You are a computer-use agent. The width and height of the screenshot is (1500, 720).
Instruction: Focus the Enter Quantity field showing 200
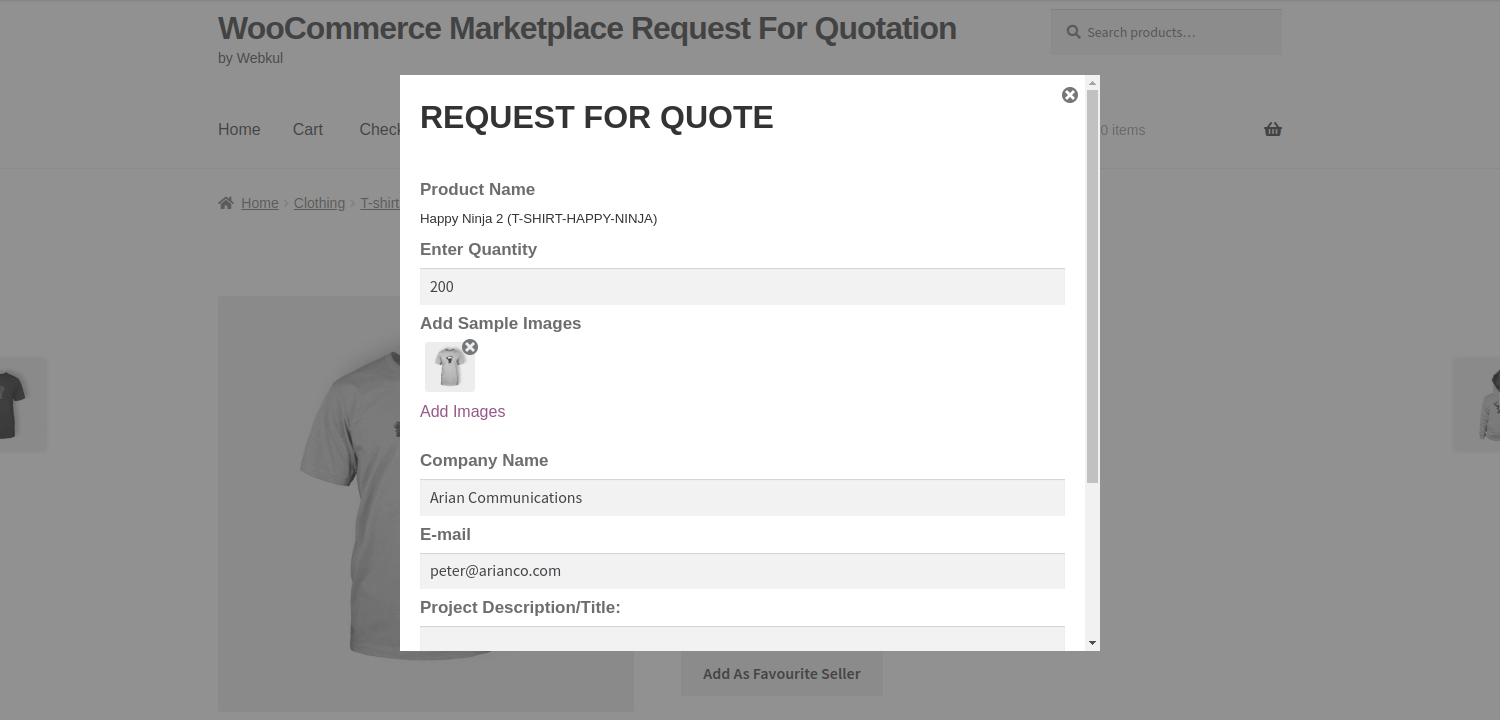tap(742, 286)
